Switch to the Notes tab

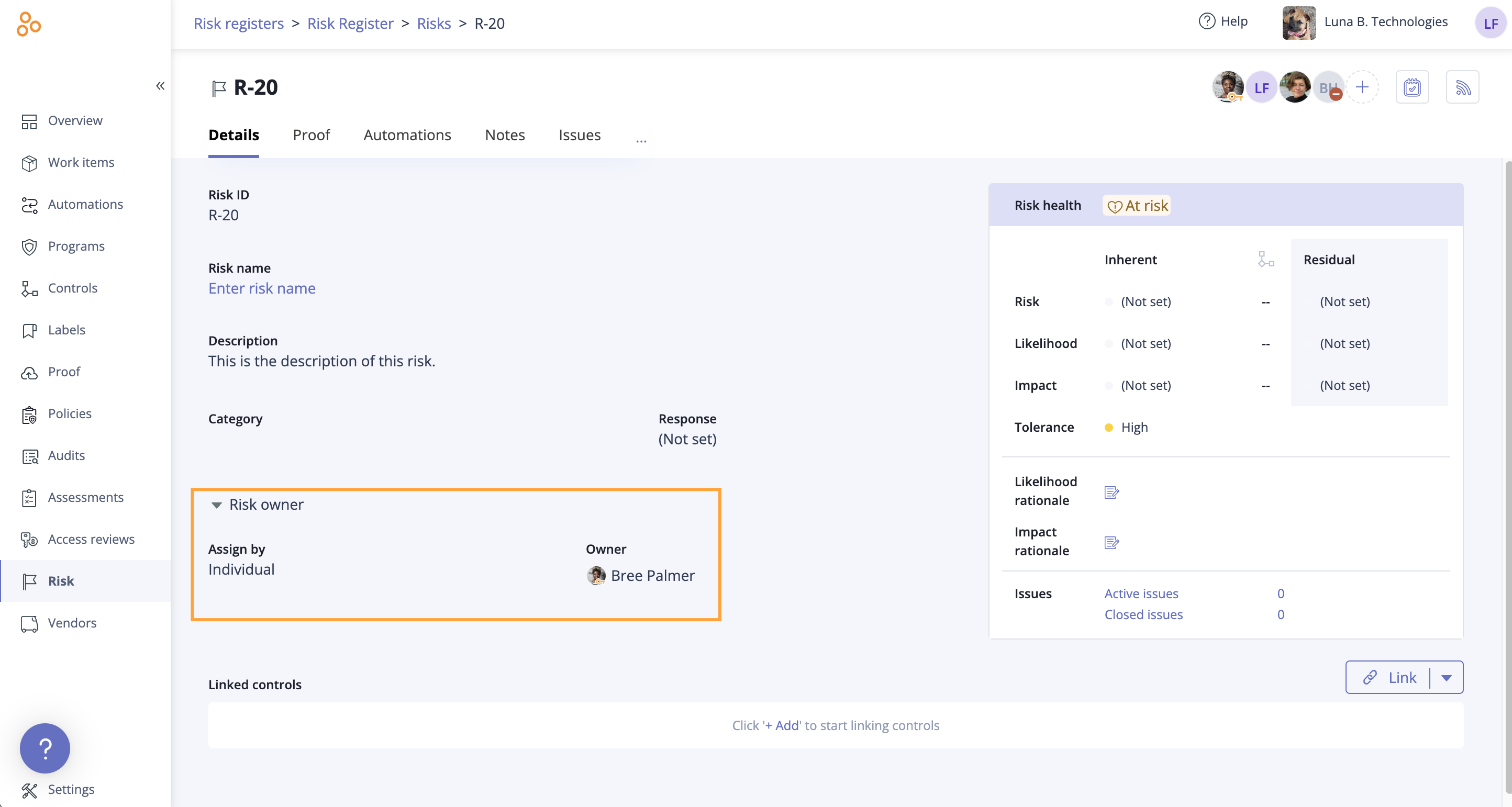point(504,135)
